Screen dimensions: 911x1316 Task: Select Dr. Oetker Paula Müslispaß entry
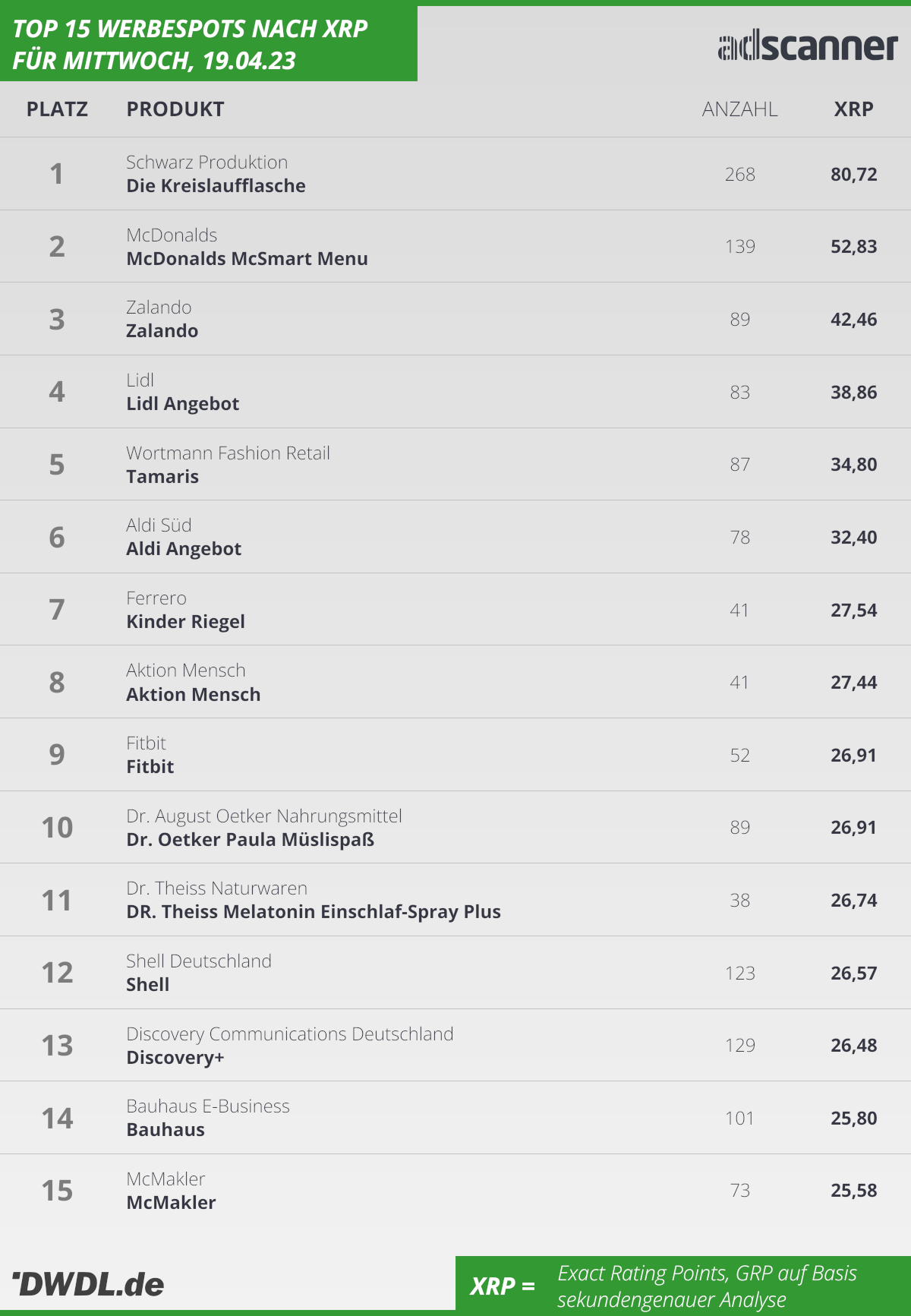click(250, 839)
